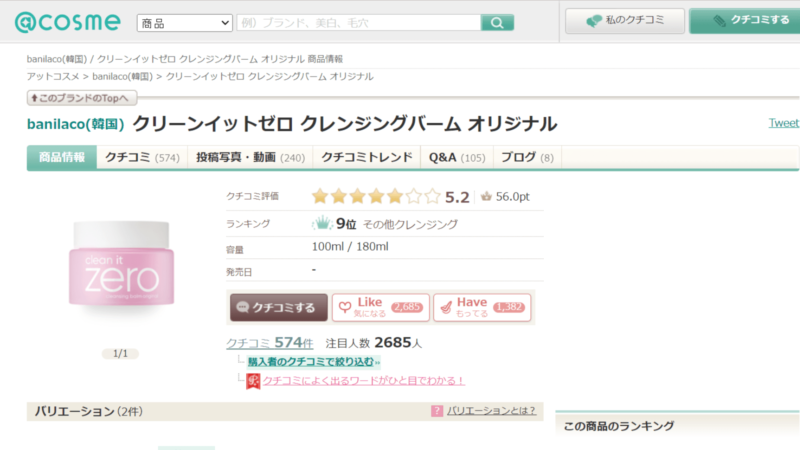
Task: Click the brown クチコミする button
Action: pyautogui.click(x=279, y=308)
